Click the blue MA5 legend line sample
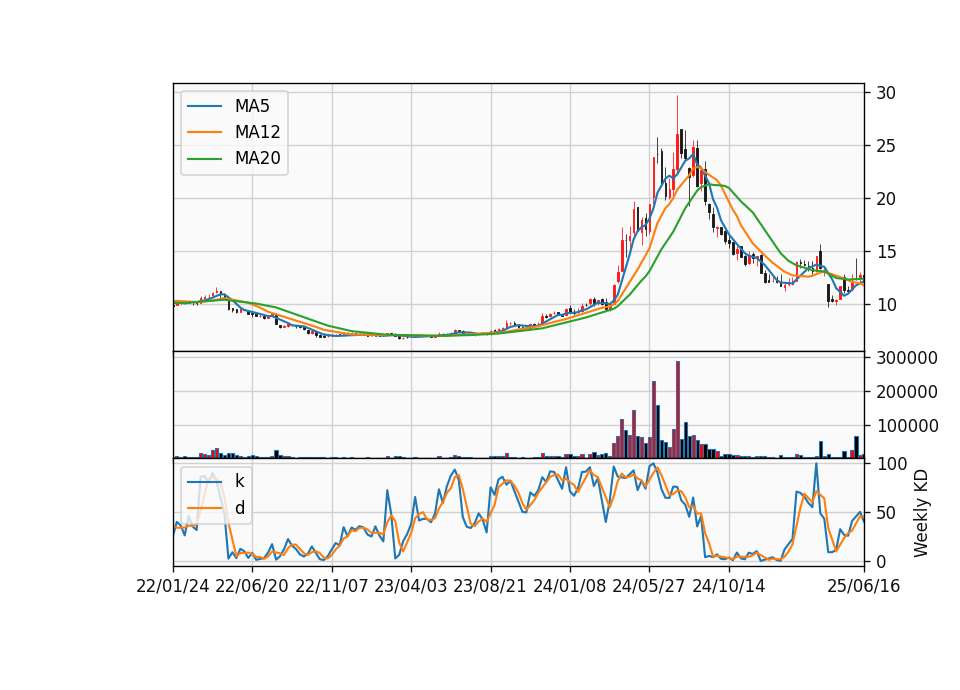The image size is (960, 690). [204, 106]
